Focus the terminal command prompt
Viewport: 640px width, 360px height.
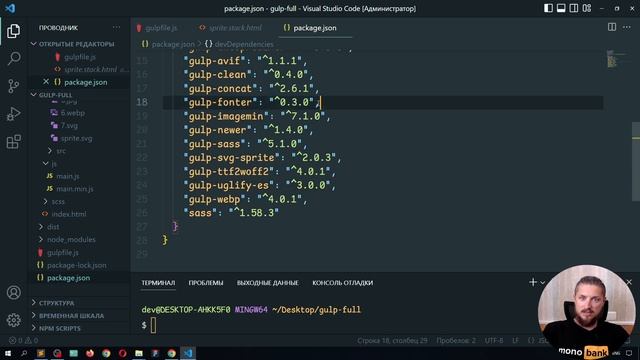[x=153, y=325]
